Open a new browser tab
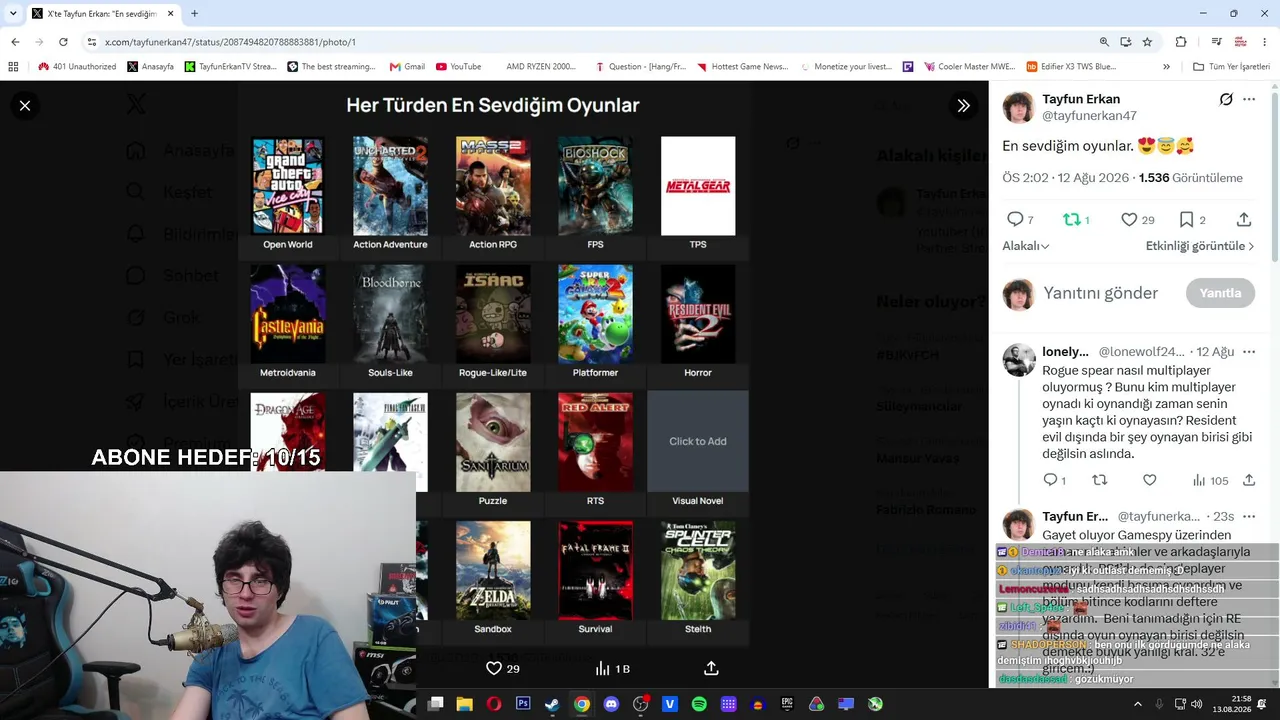The height and width of the screenshot is (720, 1280). tap(194, 14)
